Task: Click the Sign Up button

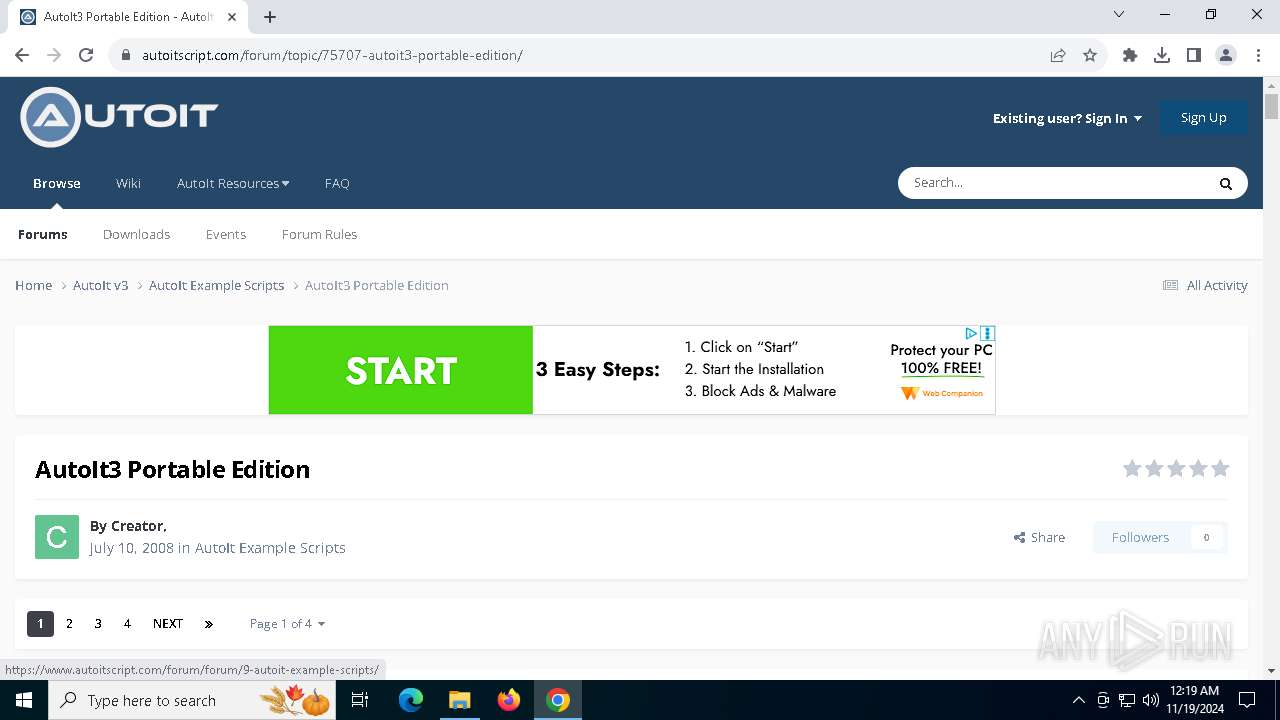Action: 1203,118
